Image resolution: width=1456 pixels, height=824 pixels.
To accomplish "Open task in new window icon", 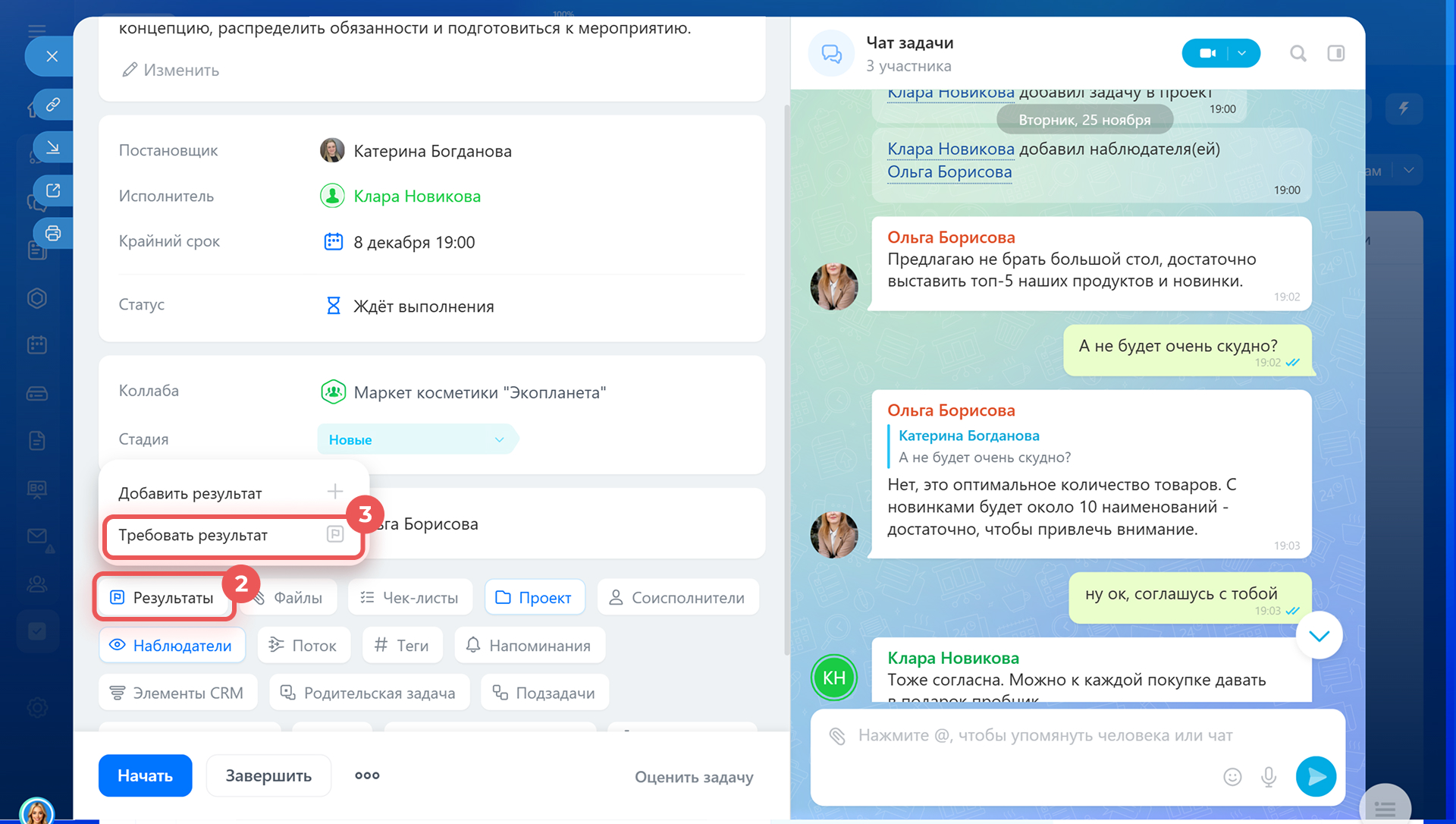I will [x=53, y=190].
